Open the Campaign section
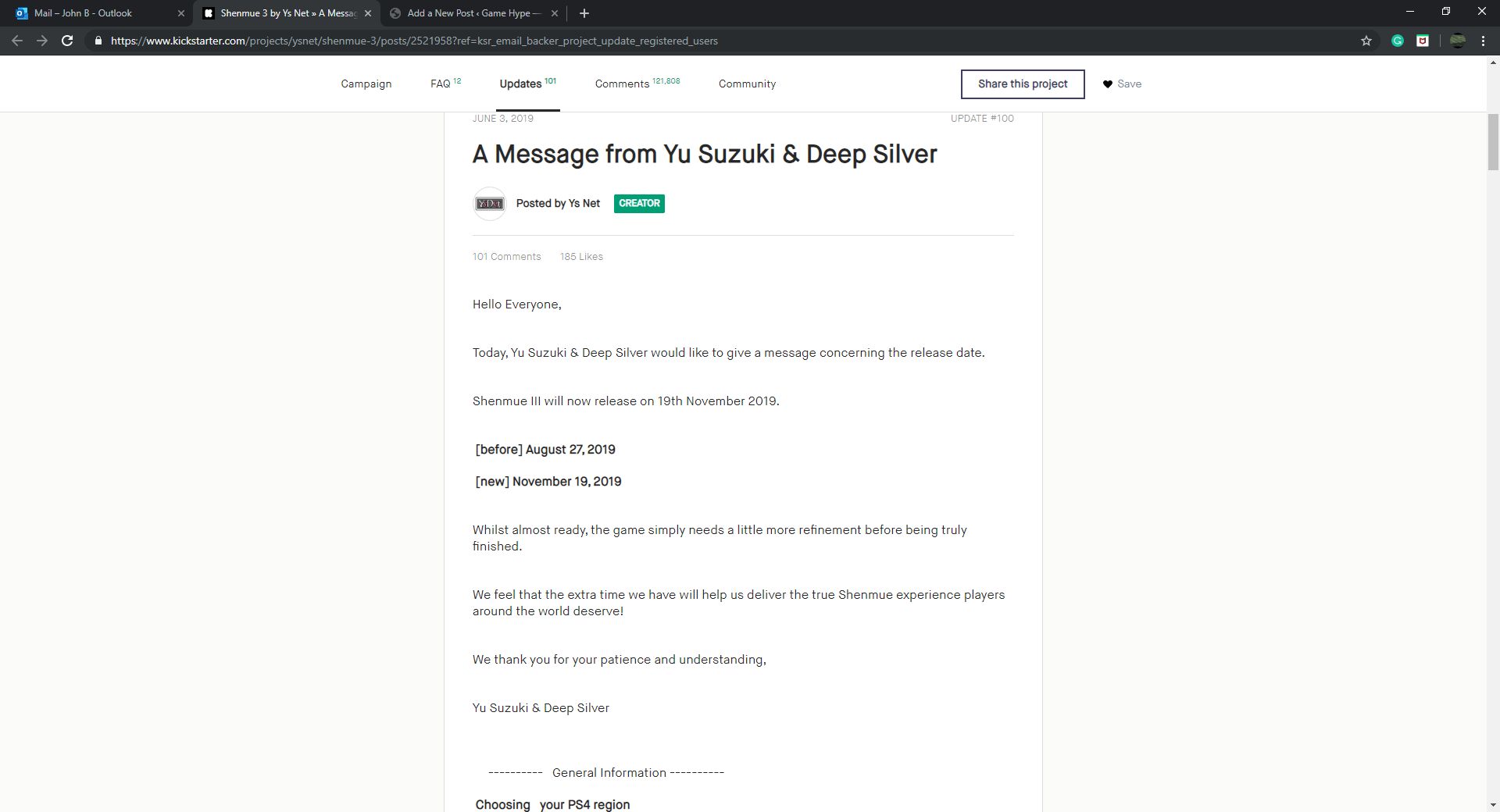 pyautogui.click(x=366, y=84)
